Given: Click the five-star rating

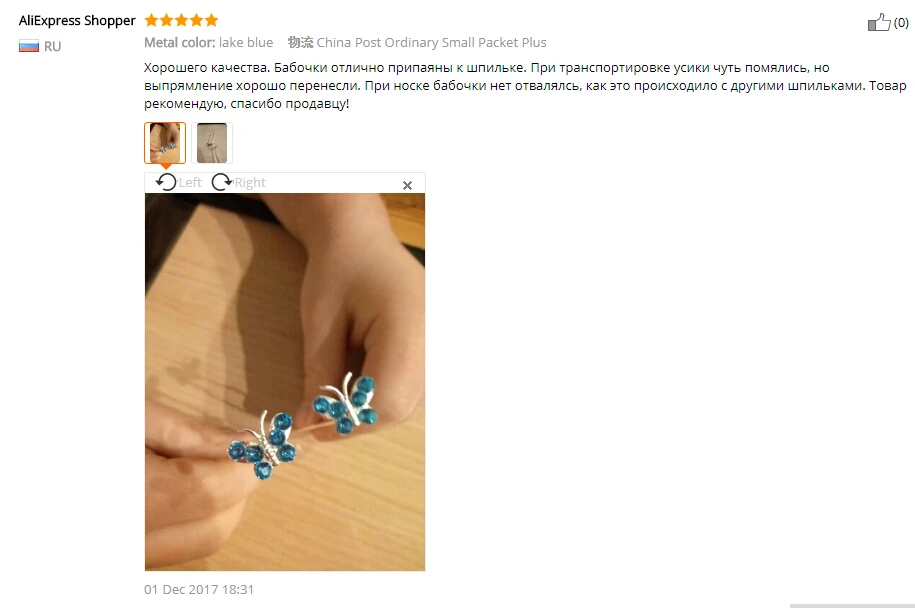Looking at the screenshot, I should tap(181, 20).
